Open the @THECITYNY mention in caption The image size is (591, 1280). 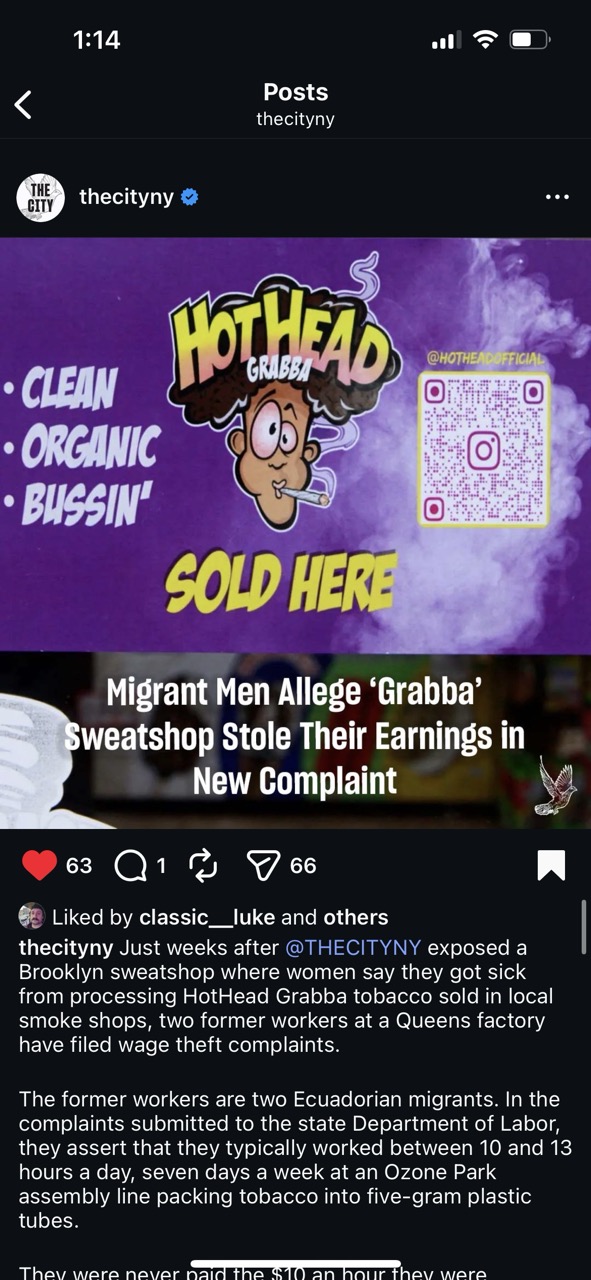[353, 947]
